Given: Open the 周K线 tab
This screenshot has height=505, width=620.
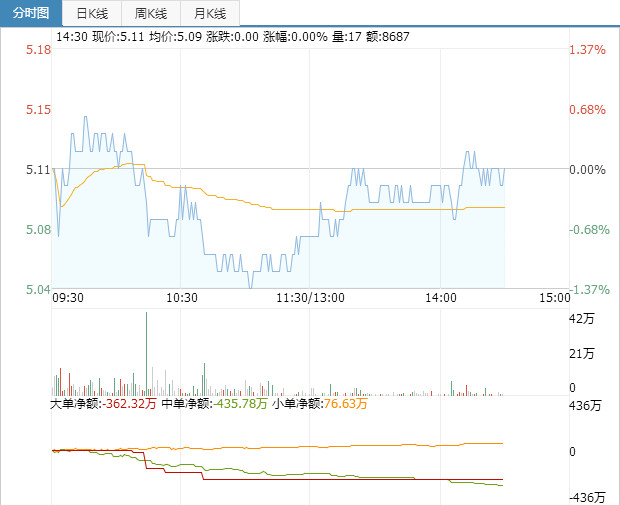Looking at the screenshot, I should (x=151, y=14).
